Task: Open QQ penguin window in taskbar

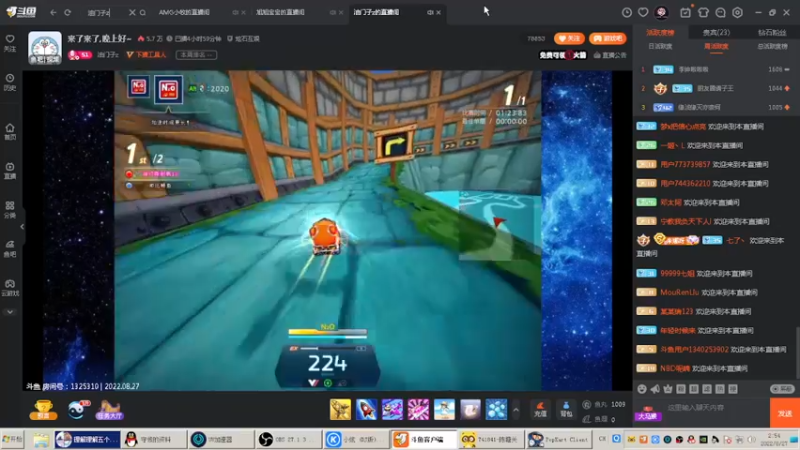Action: pyautogui.click(x=153, y=439)
